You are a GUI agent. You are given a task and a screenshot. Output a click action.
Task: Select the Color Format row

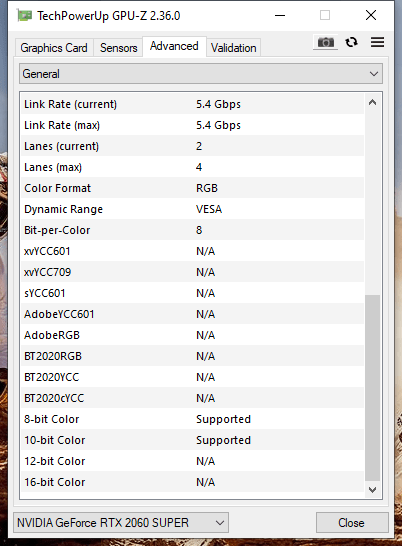click(193, 188)
